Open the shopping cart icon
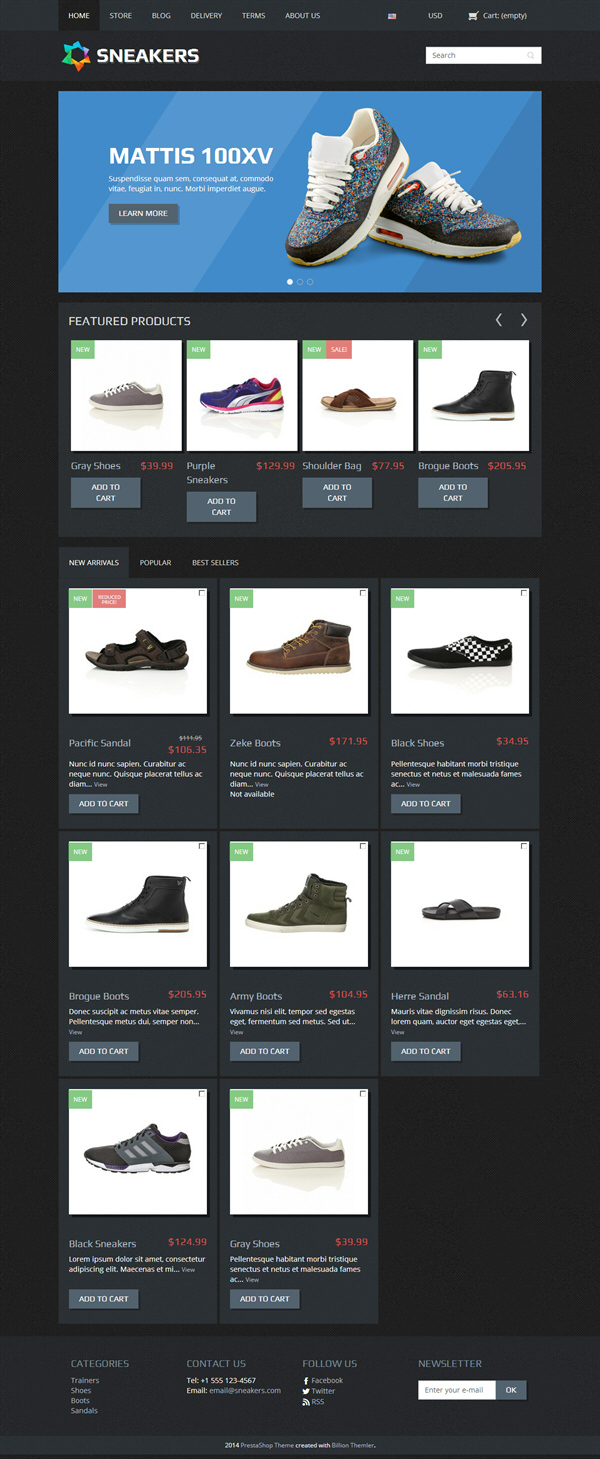This screenshot has width=600, height=1459. click(473, 16)
